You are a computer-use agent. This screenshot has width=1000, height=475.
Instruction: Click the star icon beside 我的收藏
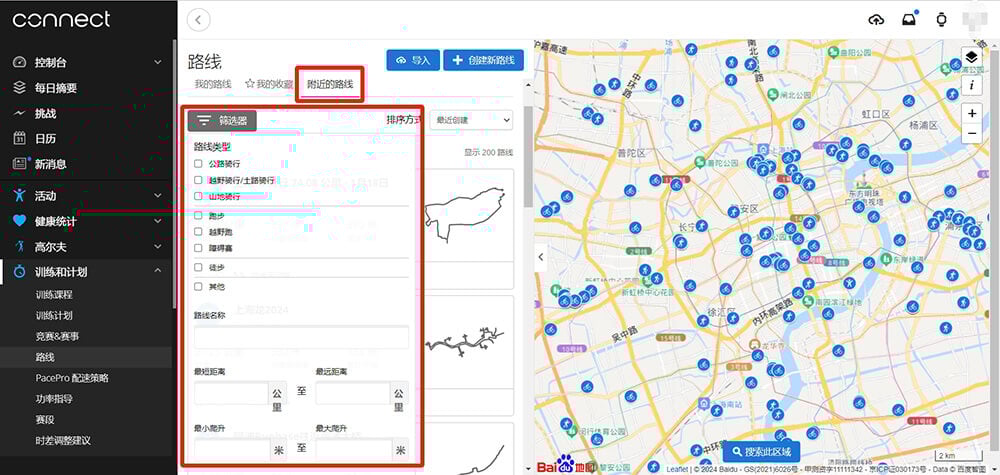250,84
